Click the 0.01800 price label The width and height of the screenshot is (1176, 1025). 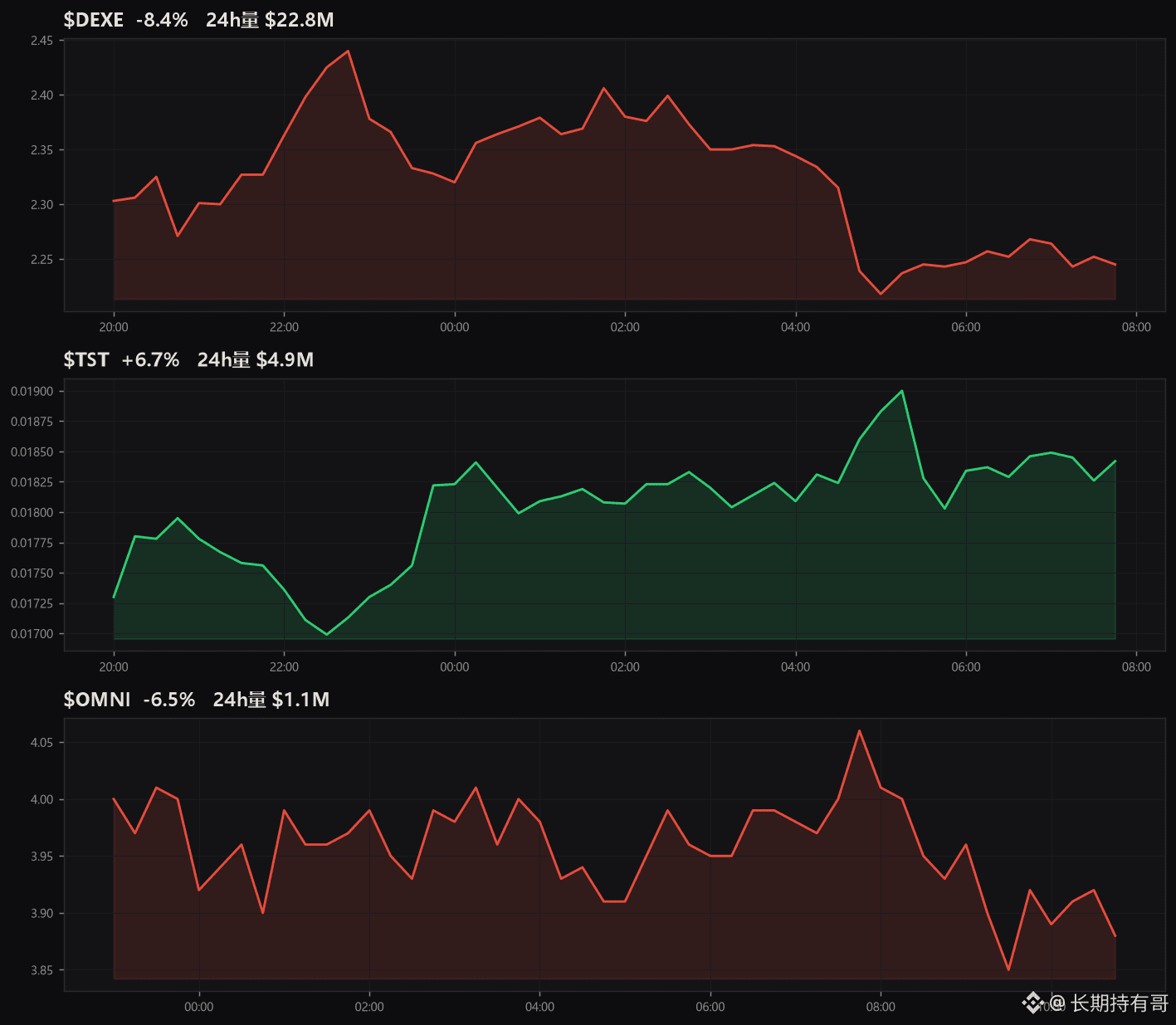click(x=32, y=513)
